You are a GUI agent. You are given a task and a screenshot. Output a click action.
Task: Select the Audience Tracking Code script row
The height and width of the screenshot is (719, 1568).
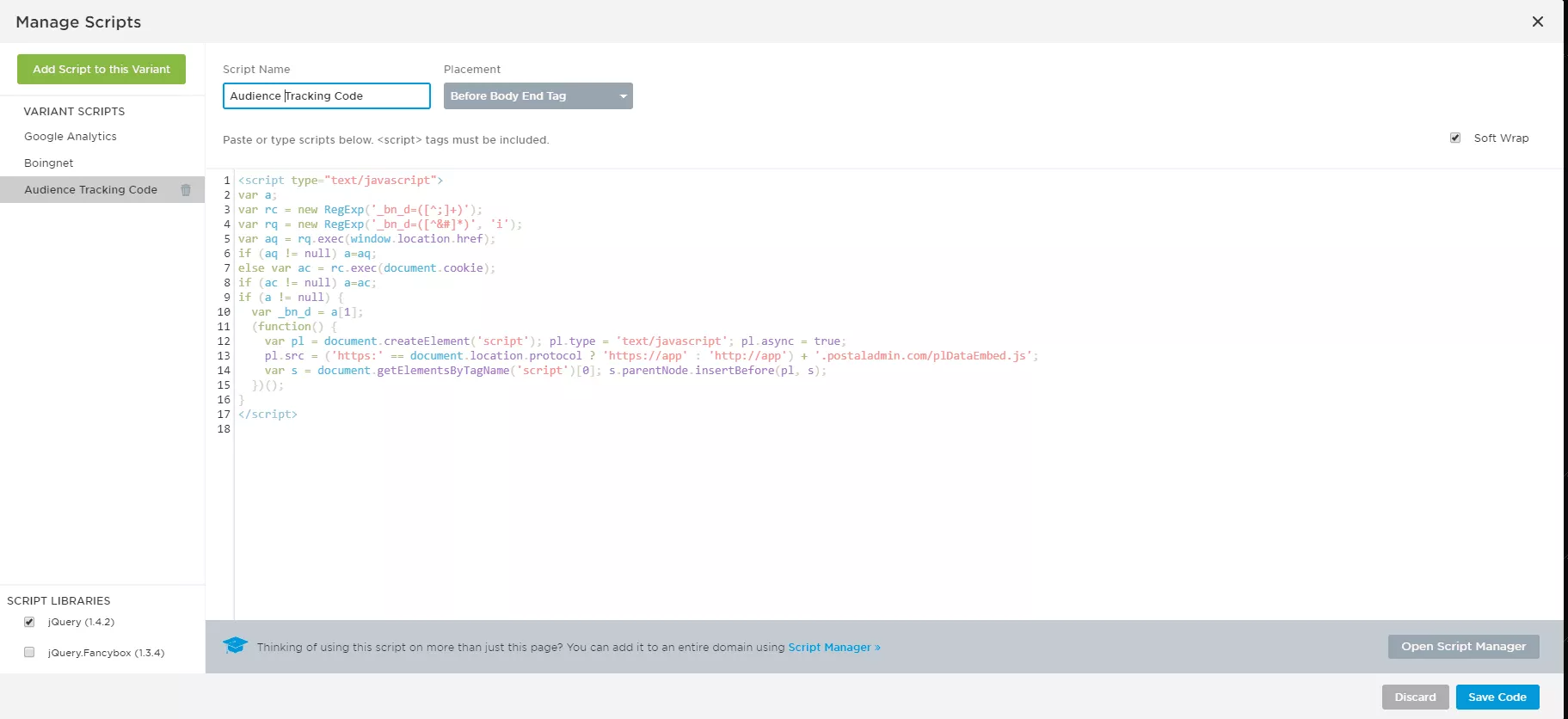point(102,190)
